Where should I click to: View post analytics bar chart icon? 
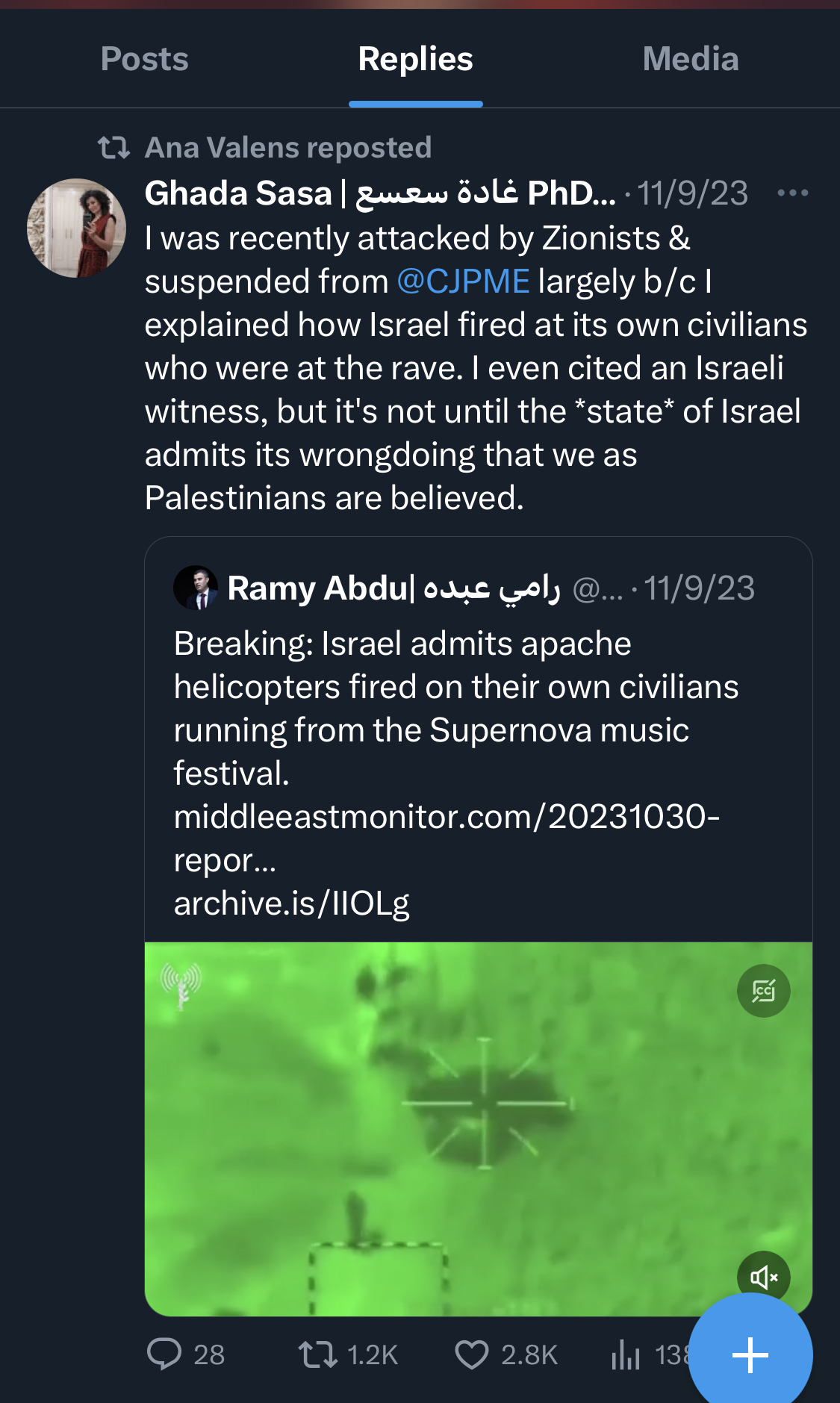pos(626,1354)
